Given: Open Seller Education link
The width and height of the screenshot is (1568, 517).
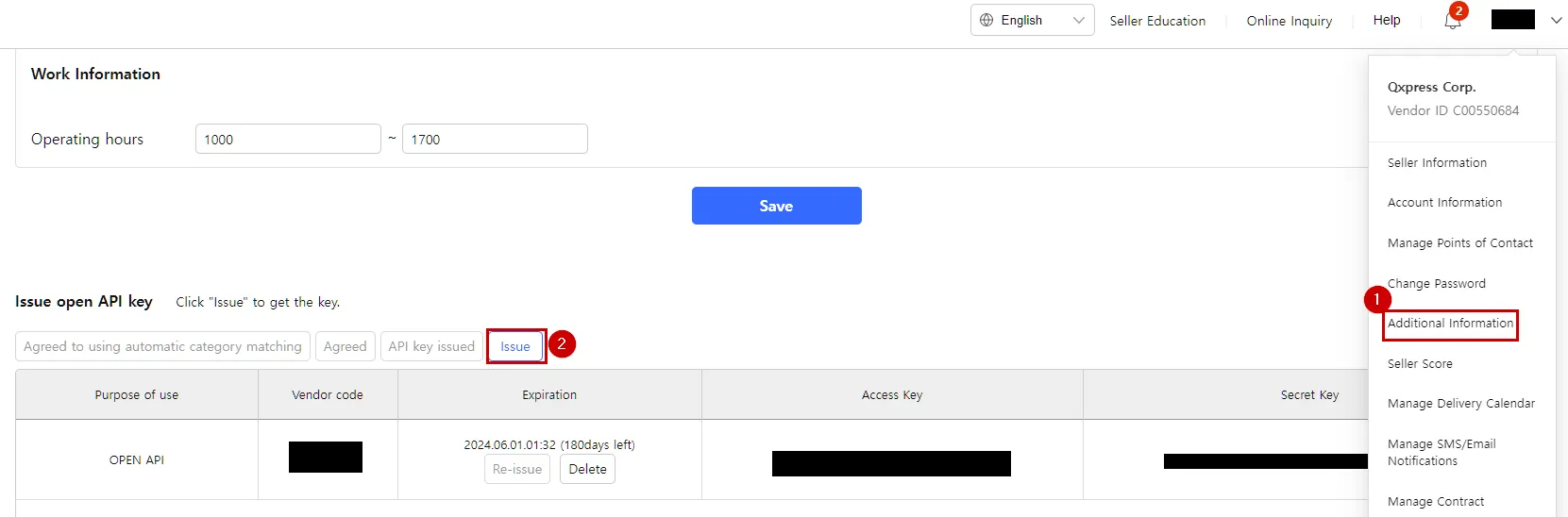Looking at the screenshot, I should point(1157,21).
